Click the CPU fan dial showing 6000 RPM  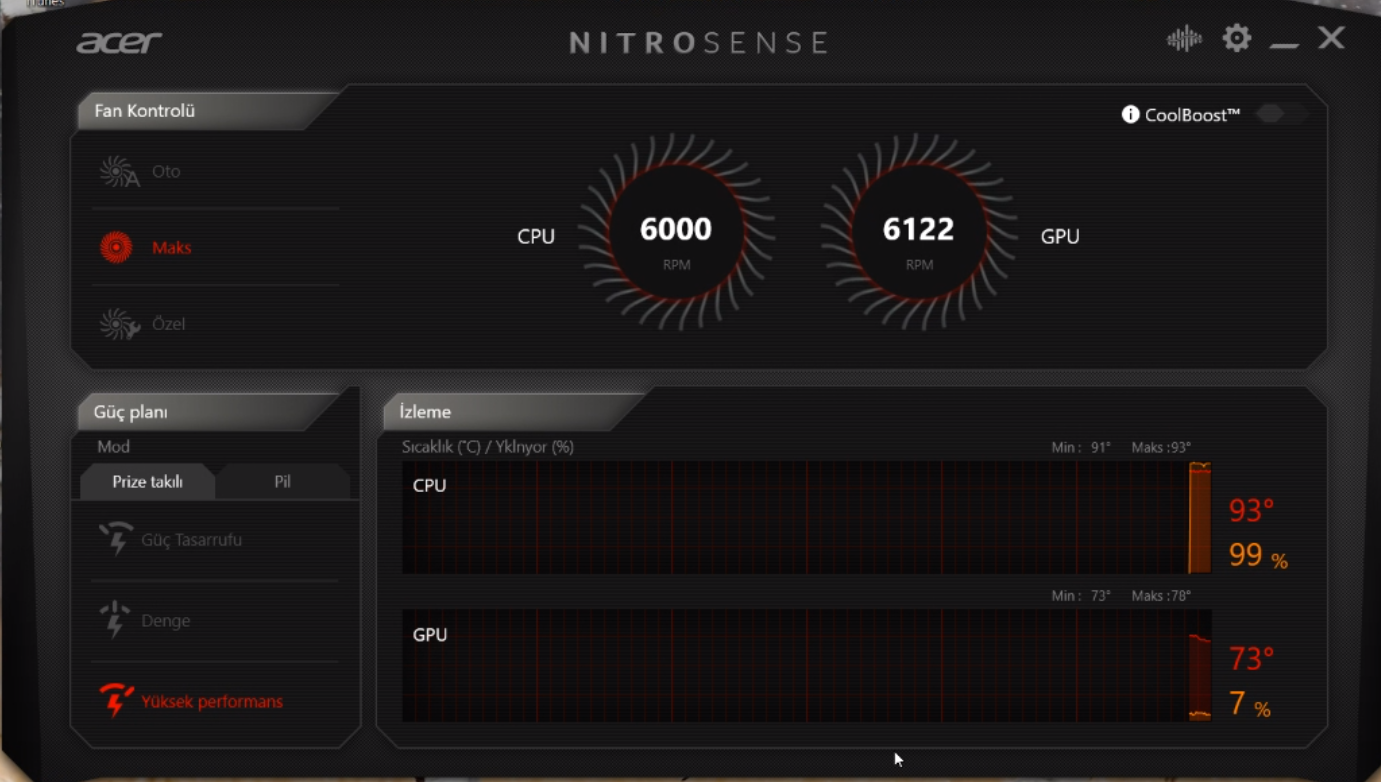click(x=676, y=233)
